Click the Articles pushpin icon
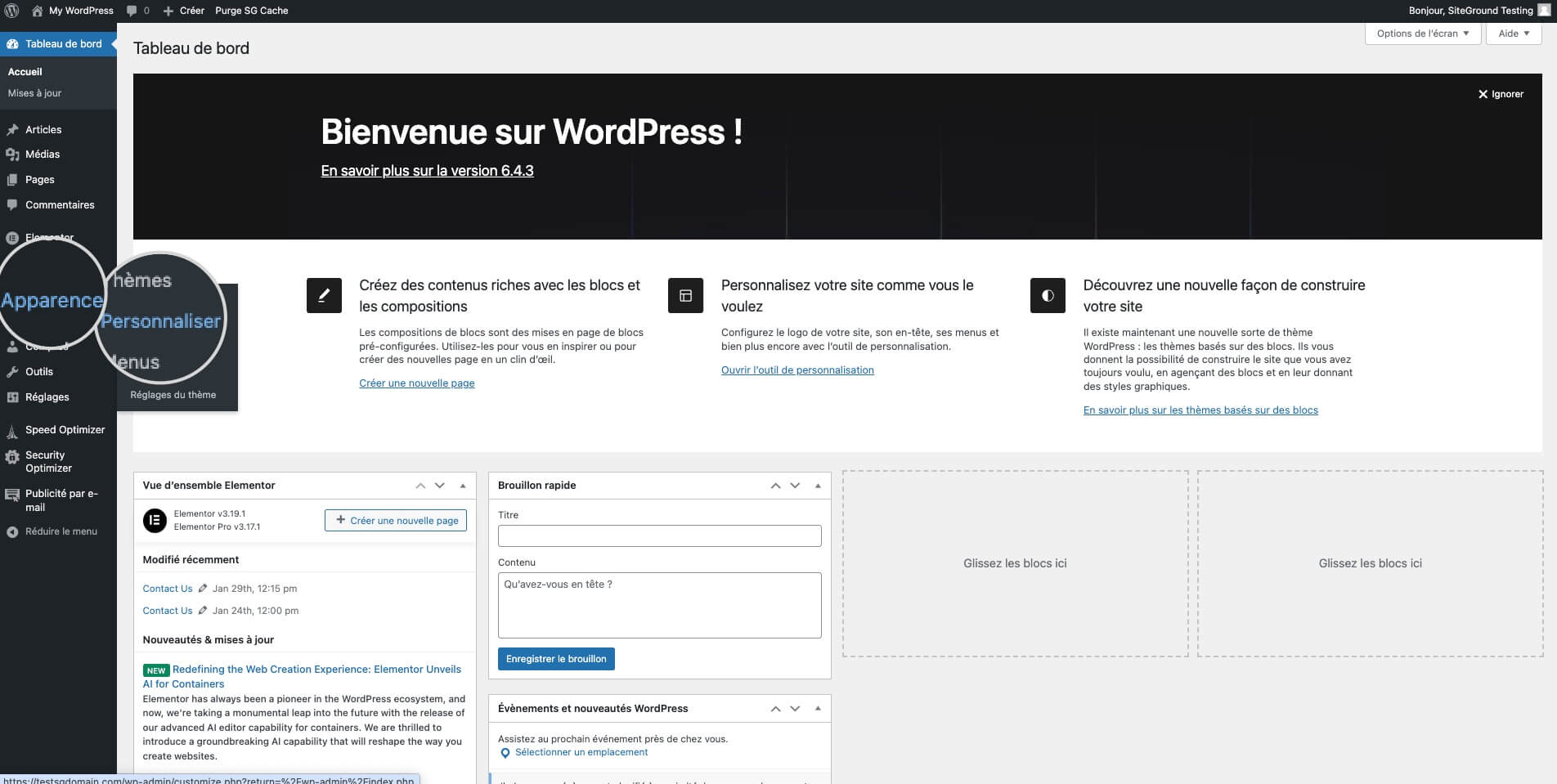Screen dimensions: 1557x784 [12, 130]
